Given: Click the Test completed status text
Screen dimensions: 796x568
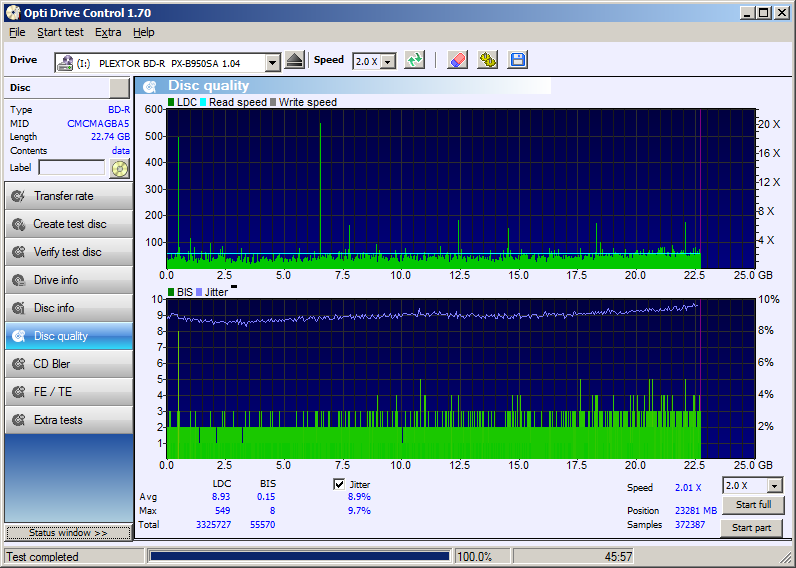Looking at the screenshot, I should 42,557.
